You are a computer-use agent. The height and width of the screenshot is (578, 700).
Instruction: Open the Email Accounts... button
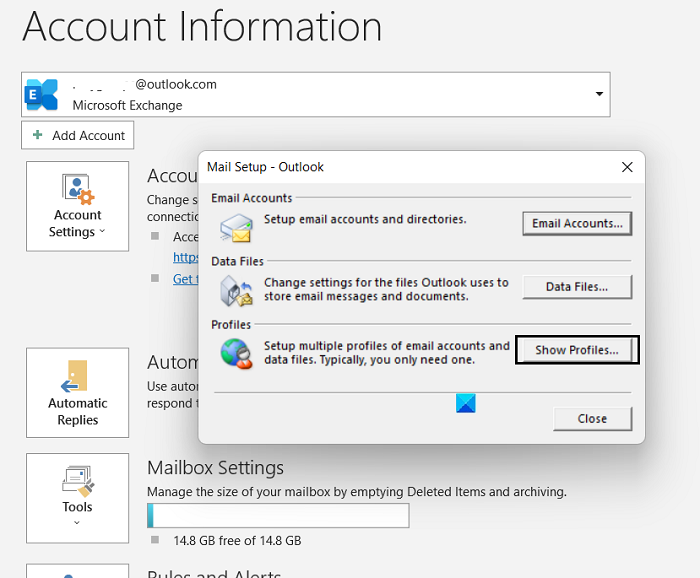tap(578, 223)
